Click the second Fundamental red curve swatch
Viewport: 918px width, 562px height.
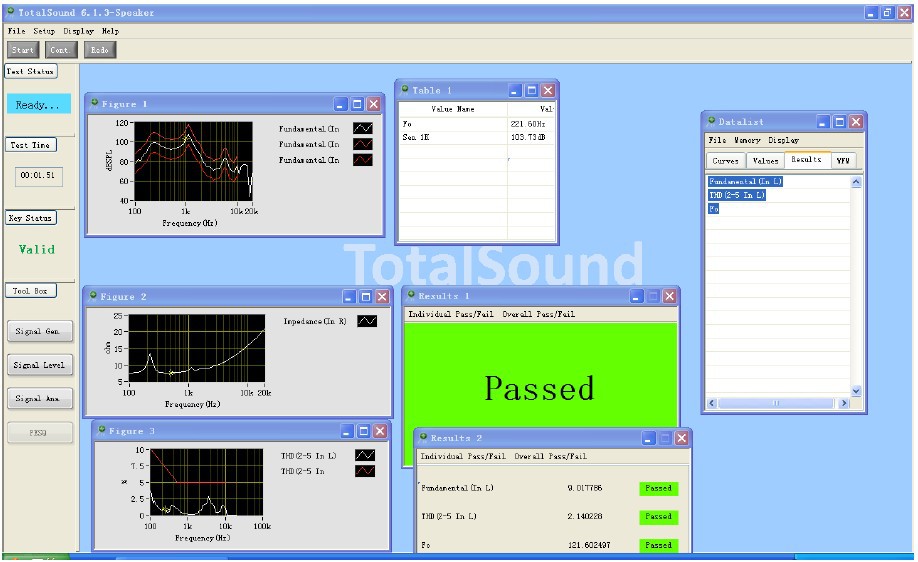363,144
